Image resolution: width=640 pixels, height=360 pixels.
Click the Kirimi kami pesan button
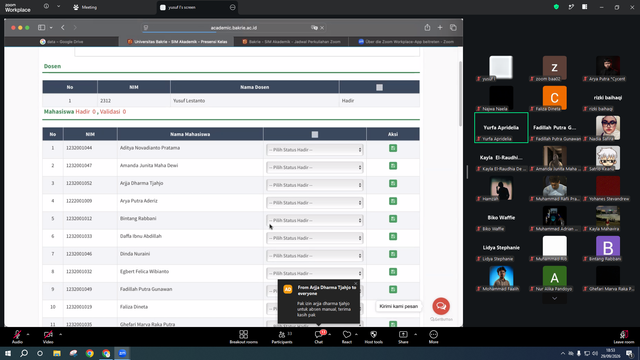pos(398,306)
